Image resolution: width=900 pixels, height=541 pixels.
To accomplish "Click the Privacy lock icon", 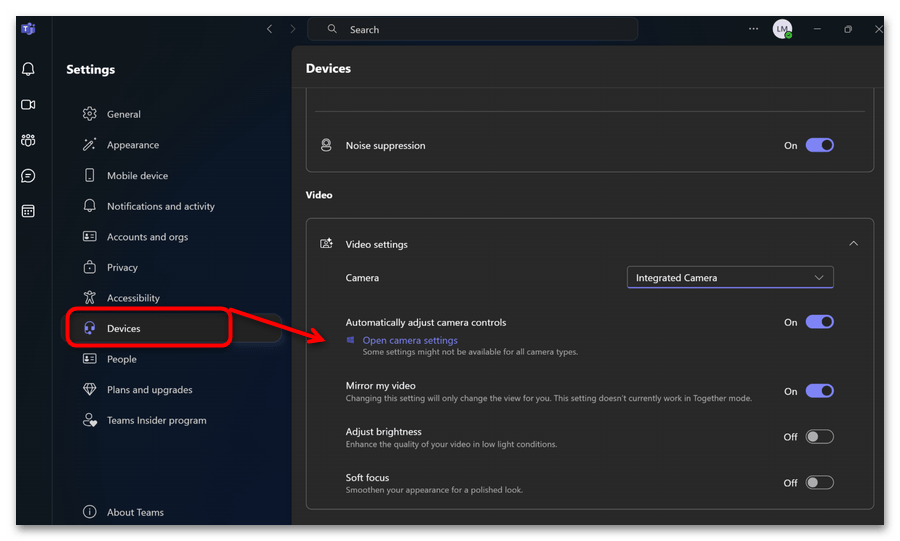I will (90, 267).
